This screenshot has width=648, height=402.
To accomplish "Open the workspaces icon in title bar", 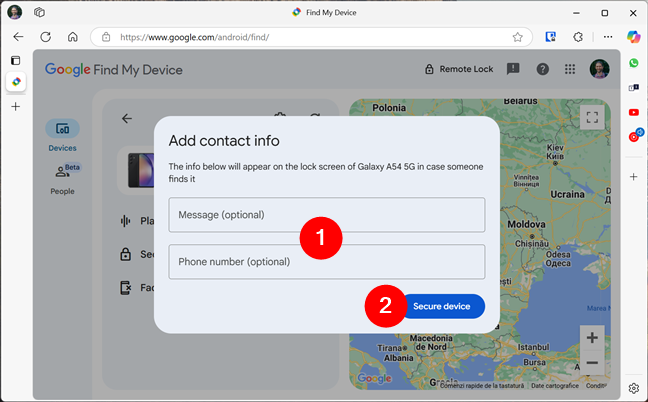I will click(39, 12).
